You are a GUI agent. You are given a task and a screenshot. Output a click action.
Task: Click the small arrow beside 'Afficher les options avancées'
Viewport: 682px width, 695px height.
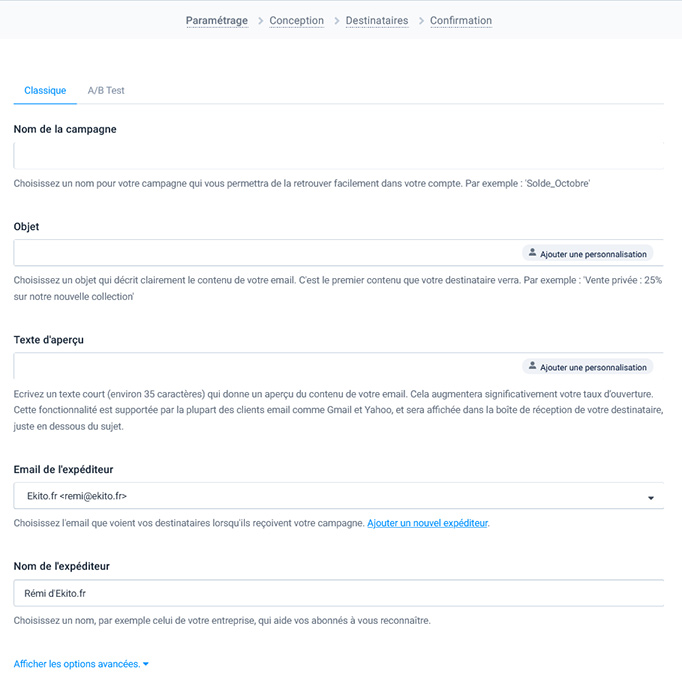146,664
